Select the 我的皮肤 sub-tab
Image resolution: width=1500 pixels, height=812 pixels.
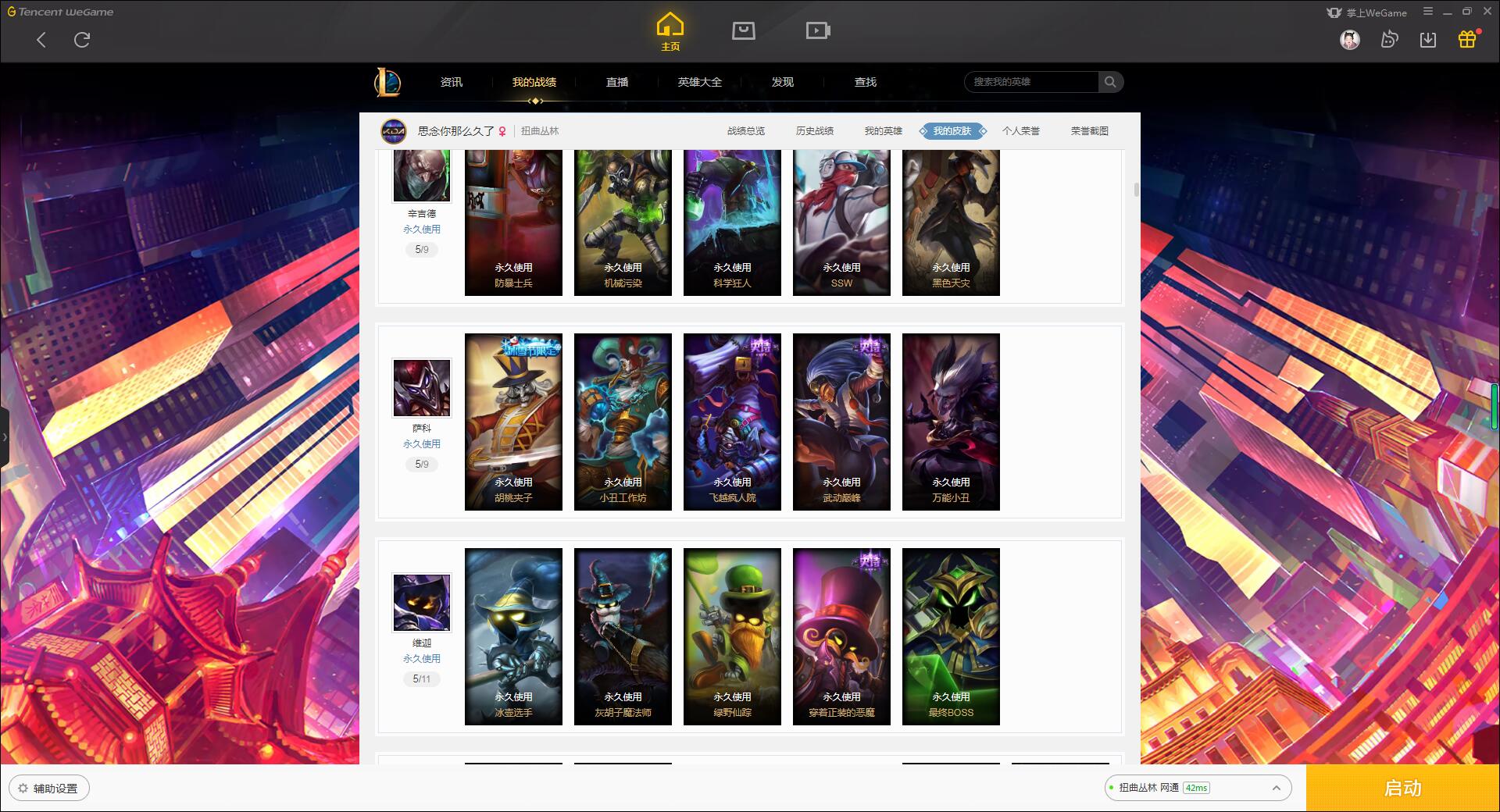point(952,131)
